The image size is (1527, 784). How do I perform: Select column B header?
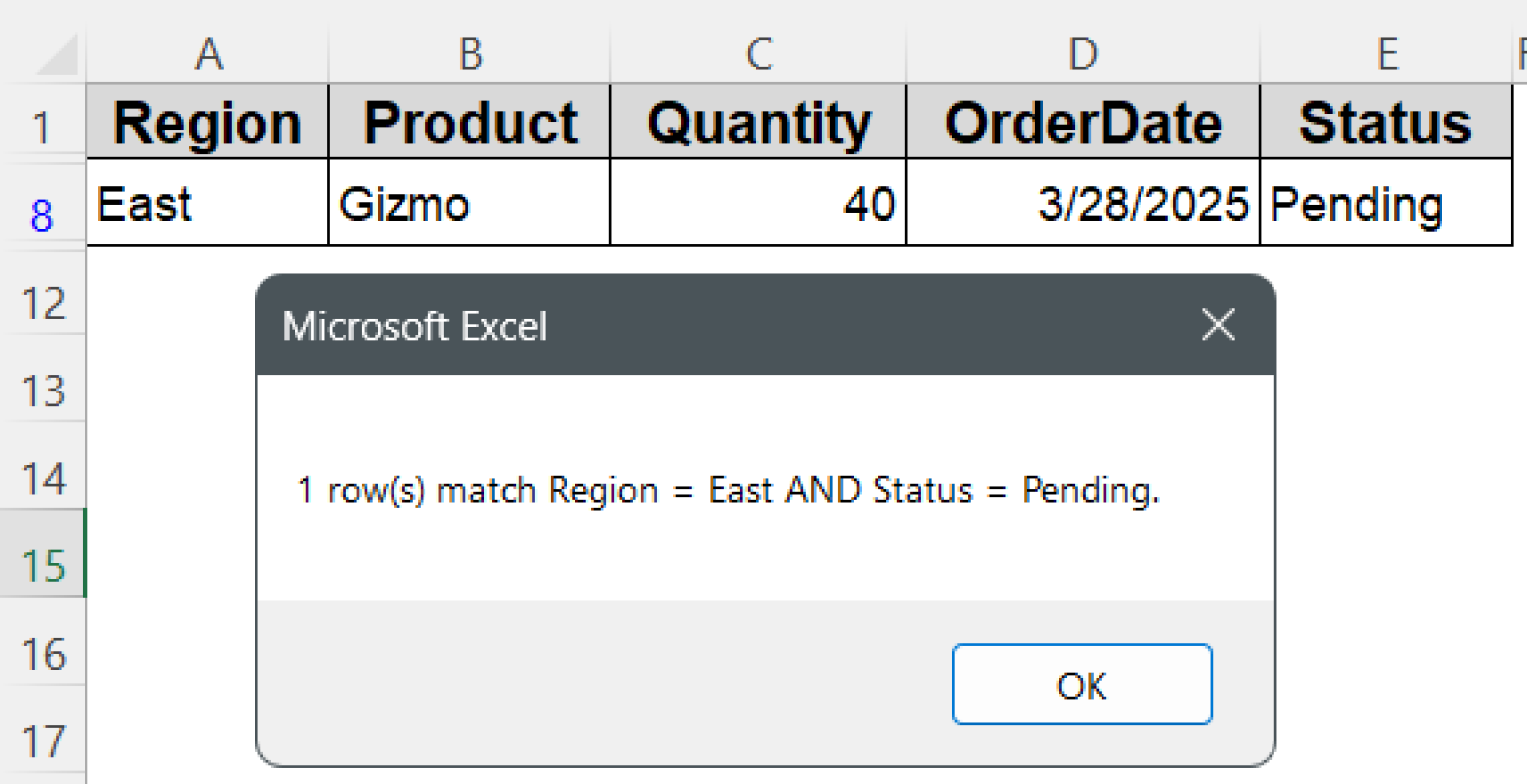point(469,55)
